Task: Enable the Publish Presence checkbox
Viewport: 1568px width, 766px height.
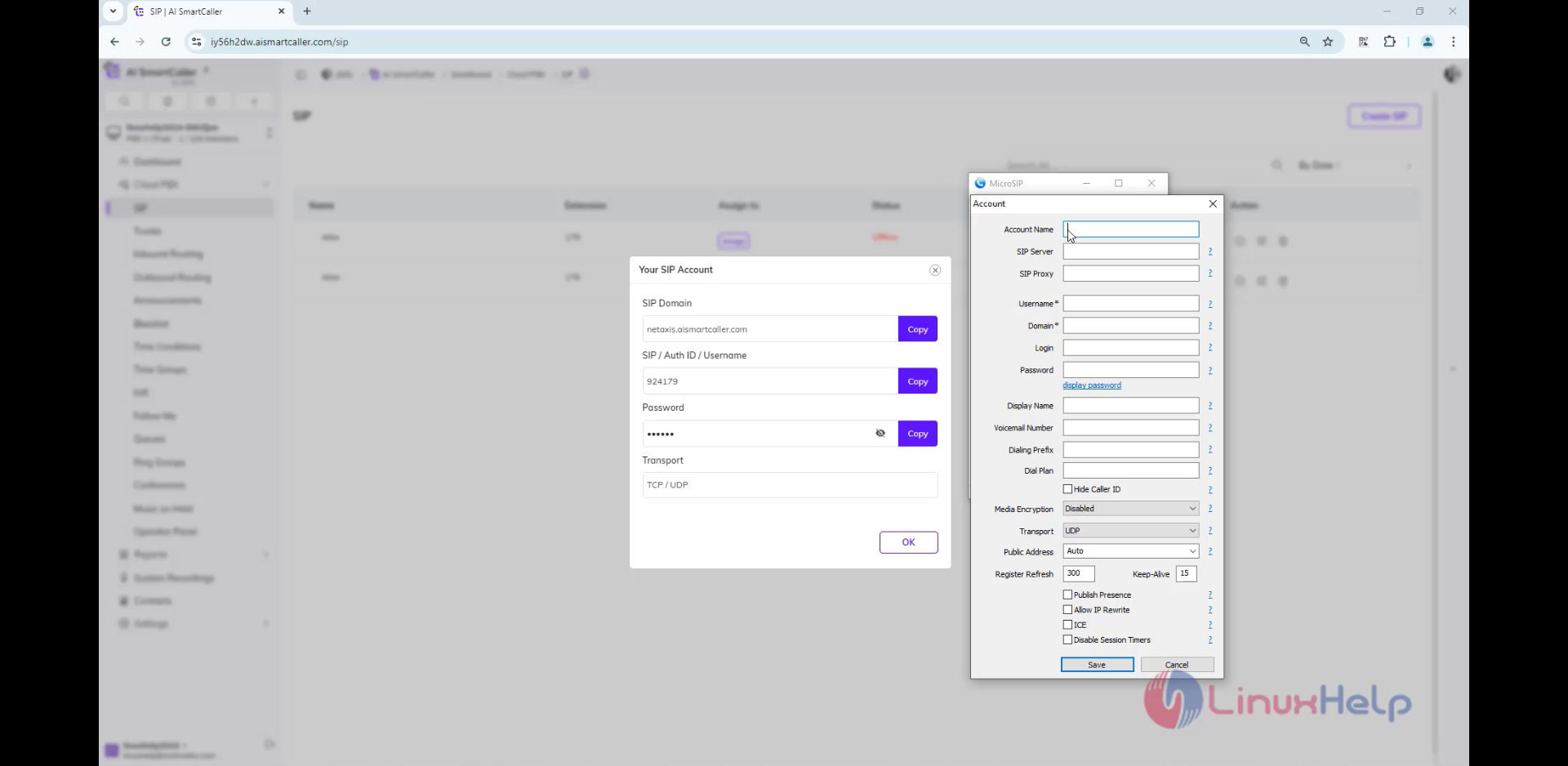Action: click(x=1067, y=595)
